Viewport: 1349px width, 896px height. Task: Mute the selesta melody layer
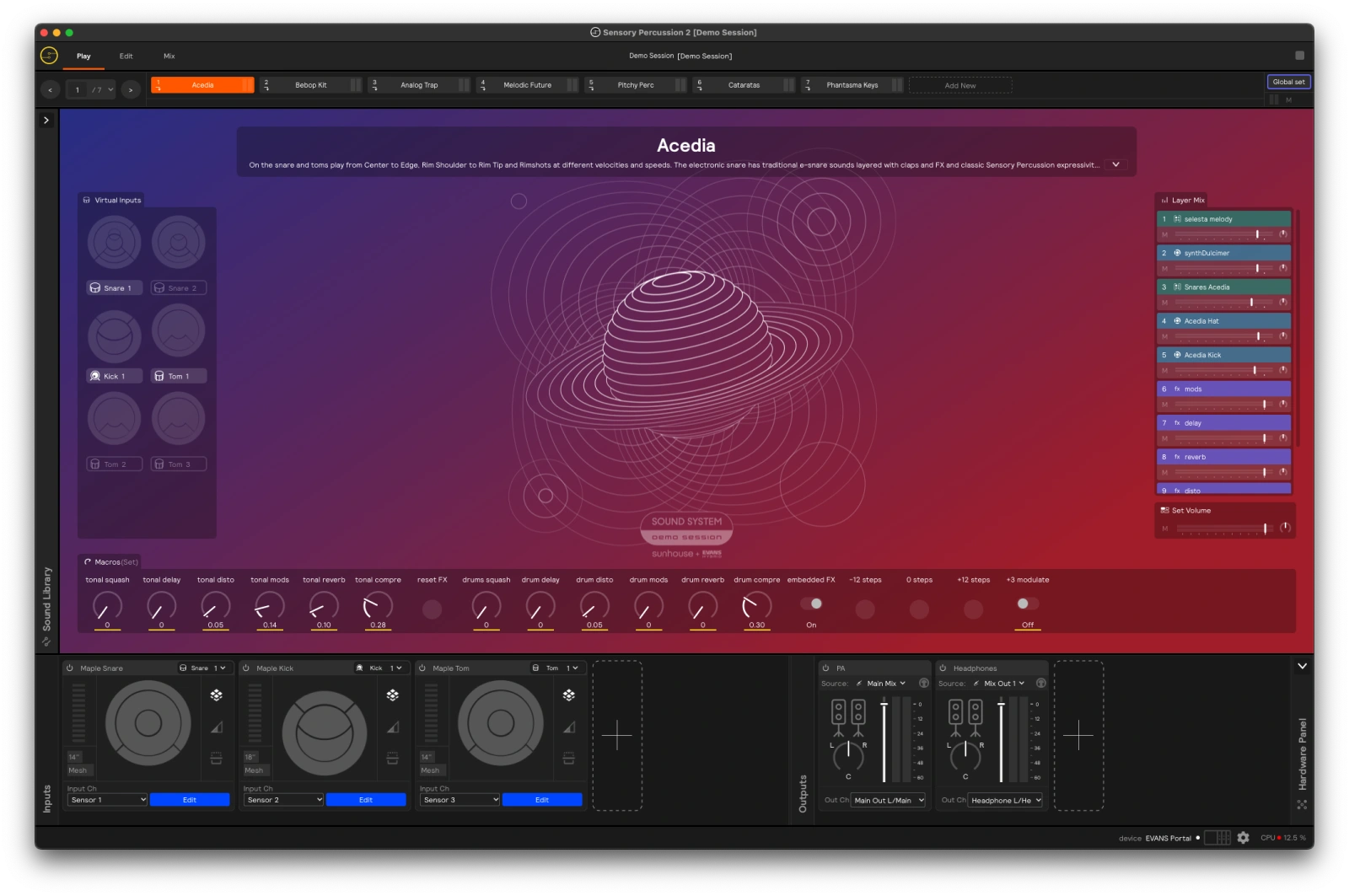(x=1165, y=235)
